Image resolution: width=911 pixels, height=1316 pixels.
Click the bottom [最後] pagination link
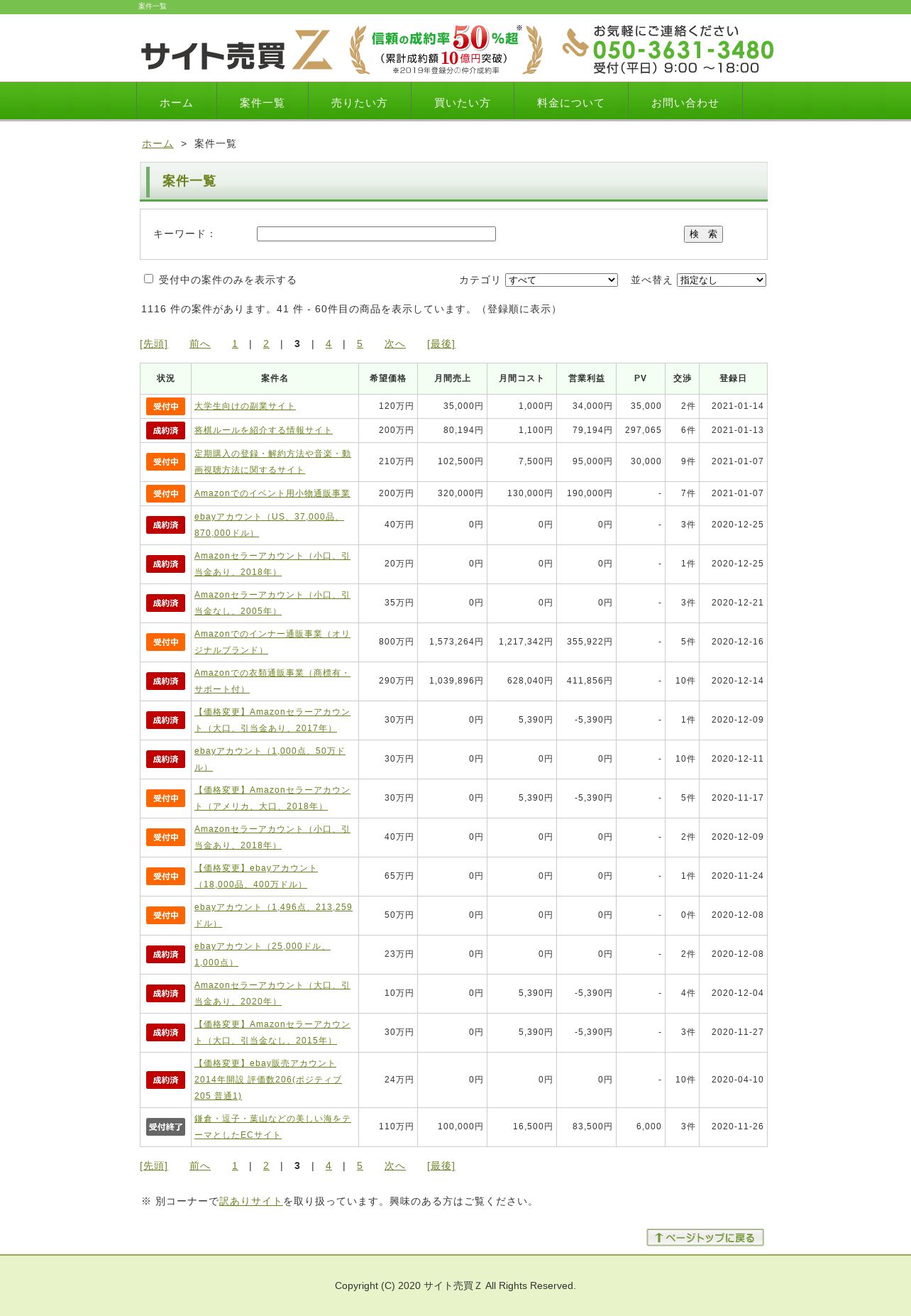click(441, 1166)
